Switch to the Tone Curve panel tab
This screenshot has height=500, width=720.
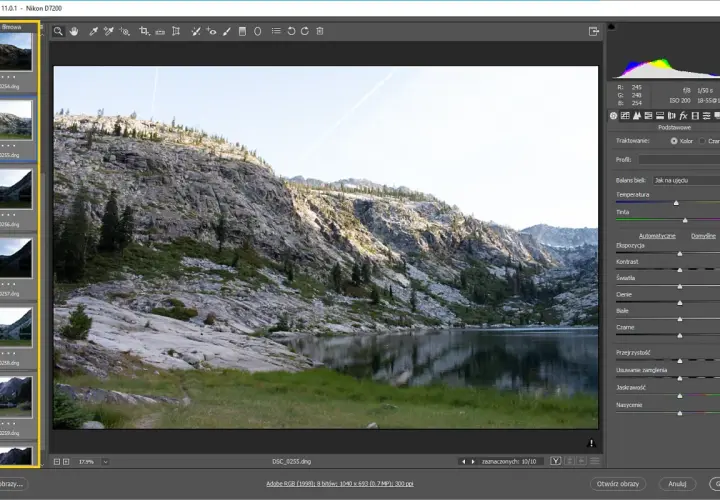[625, 116]
